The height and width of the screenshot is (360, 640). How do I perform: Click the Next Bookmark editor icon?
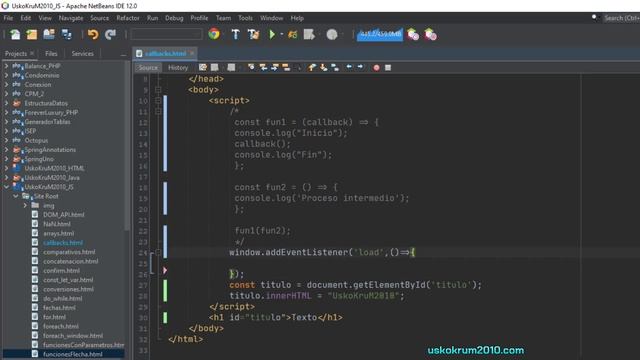tap(324, 67)
